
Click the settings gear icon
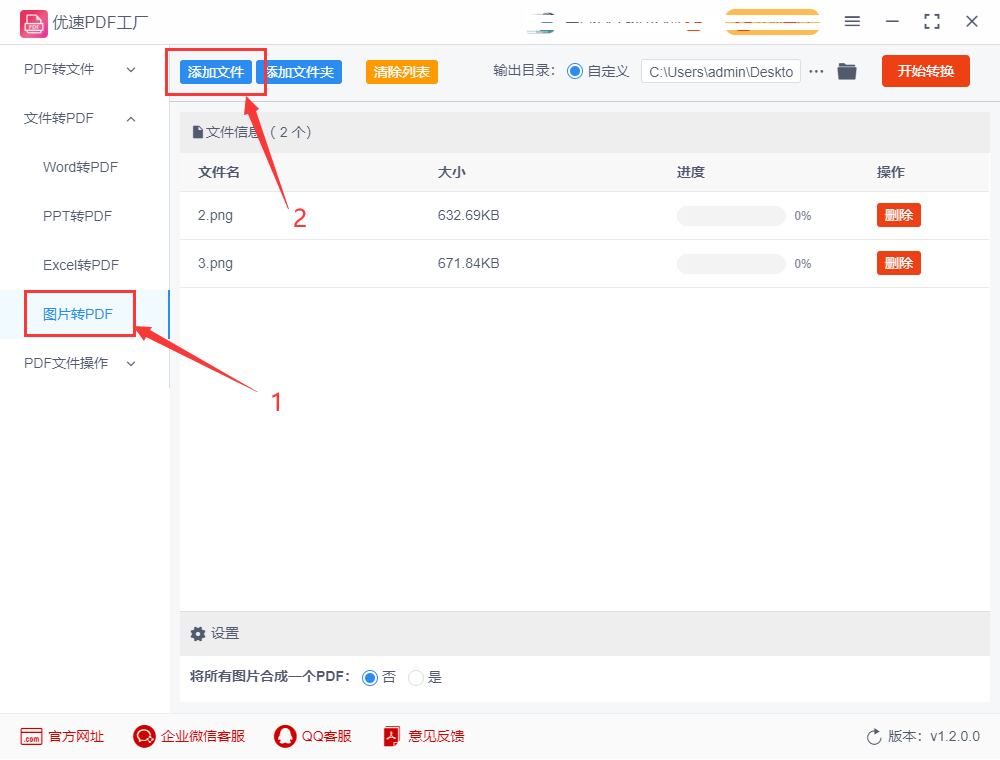pos(198,634)
